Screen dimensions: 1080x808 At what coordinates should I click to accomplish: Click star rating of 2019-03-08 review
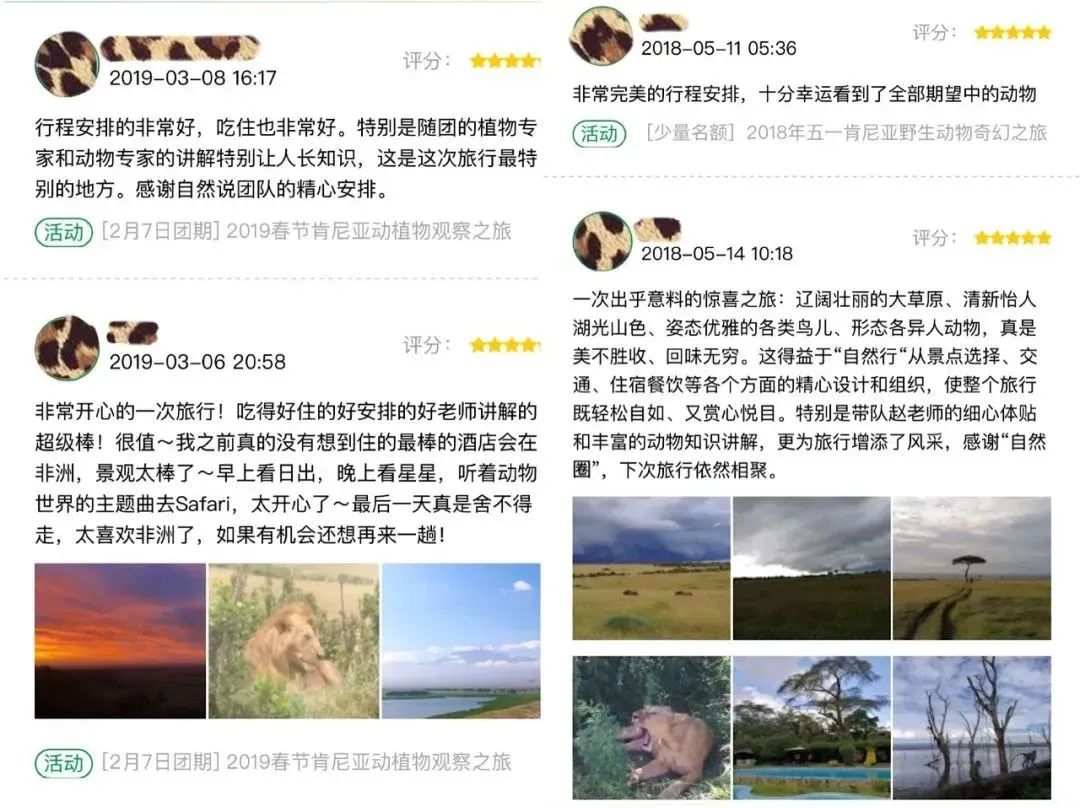pyautogui.click(x=505, y=61)
